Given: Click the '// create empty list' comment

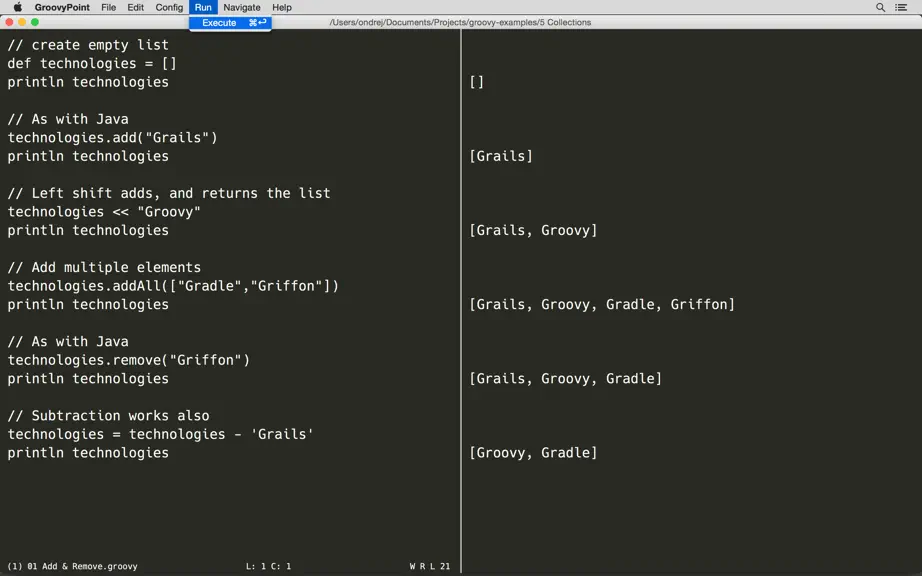Looking at the screenshot, I should 88,45.
